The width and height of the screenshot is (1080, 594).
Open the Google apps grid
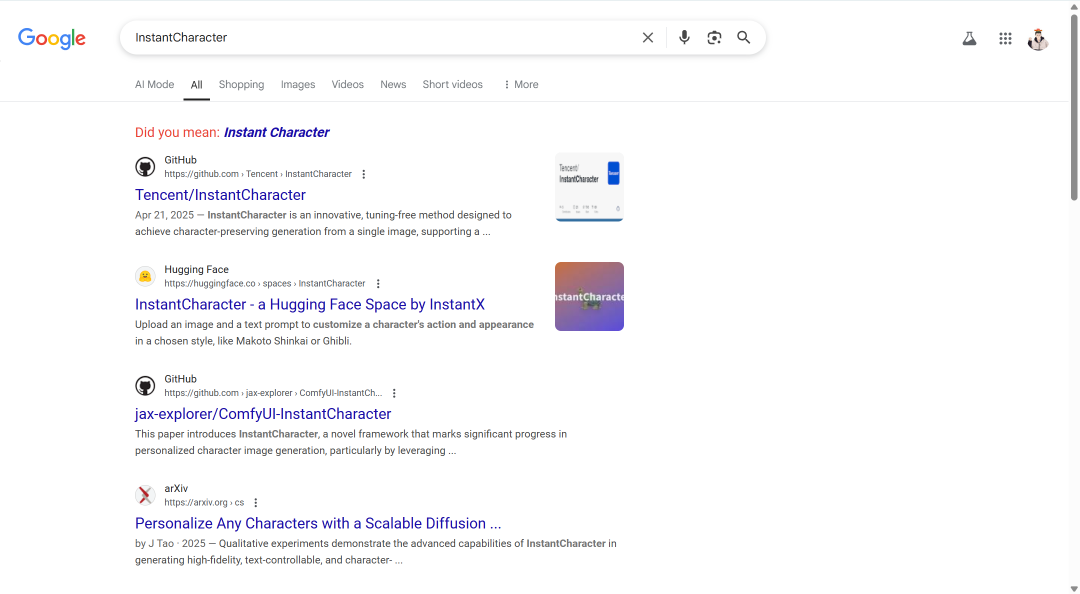(1005, 39)
